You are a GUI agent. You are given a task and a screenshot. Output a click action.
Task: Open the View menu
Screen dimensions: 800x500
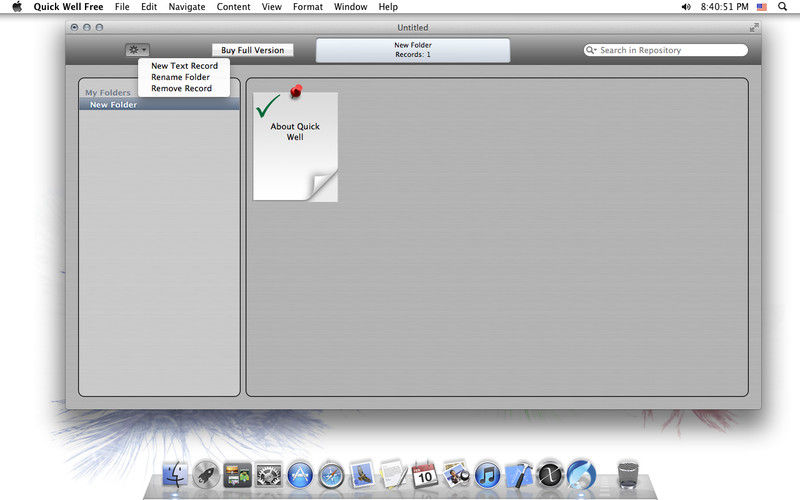(x=271, y=7)
